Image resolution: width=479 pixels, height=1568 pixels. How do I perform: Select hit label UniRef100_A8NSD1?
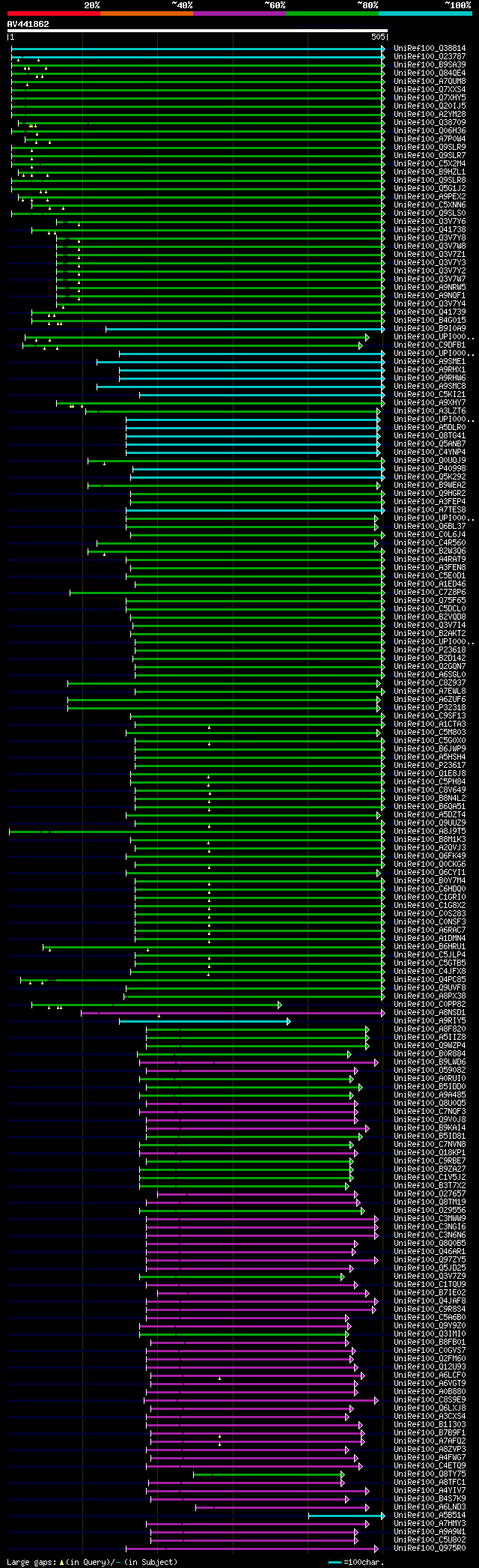coord(430,1013)
